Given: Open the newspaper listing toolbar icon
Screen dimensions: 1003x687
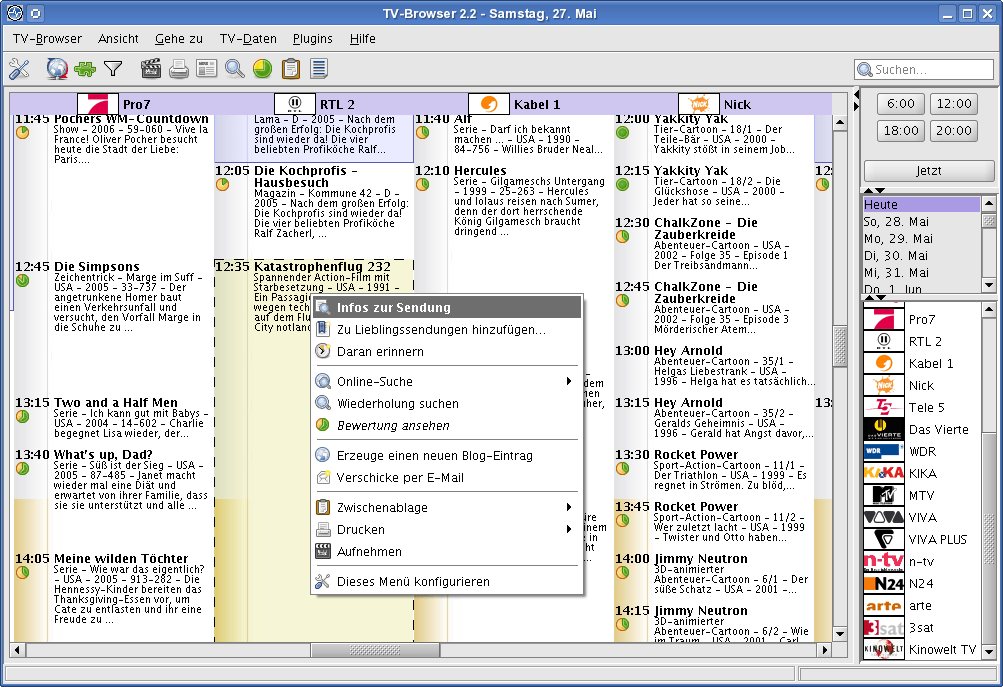Looking at the screenshot, I should [x=207, y=68].
